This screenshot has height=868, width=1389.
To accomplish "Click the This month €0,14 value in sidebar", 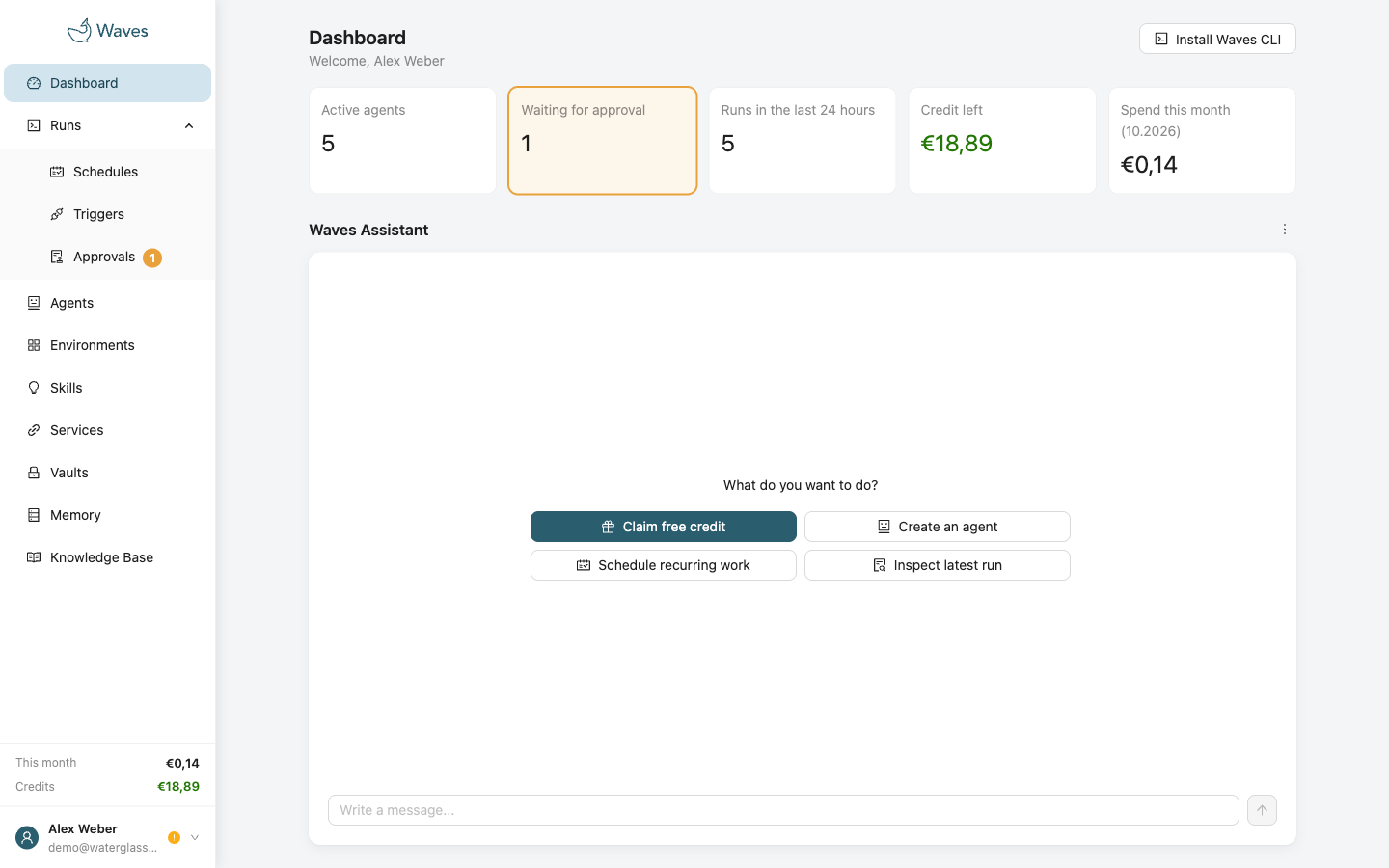I will click(x=182, y=763).
